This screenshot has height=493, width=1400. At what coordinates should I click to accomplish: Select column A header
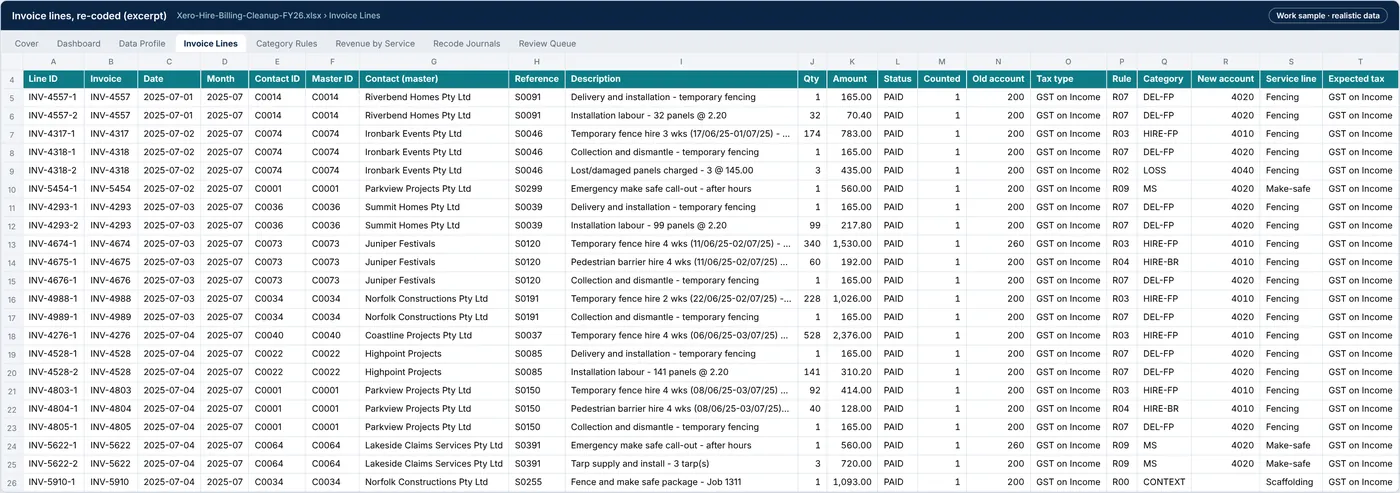pos(53,62)
